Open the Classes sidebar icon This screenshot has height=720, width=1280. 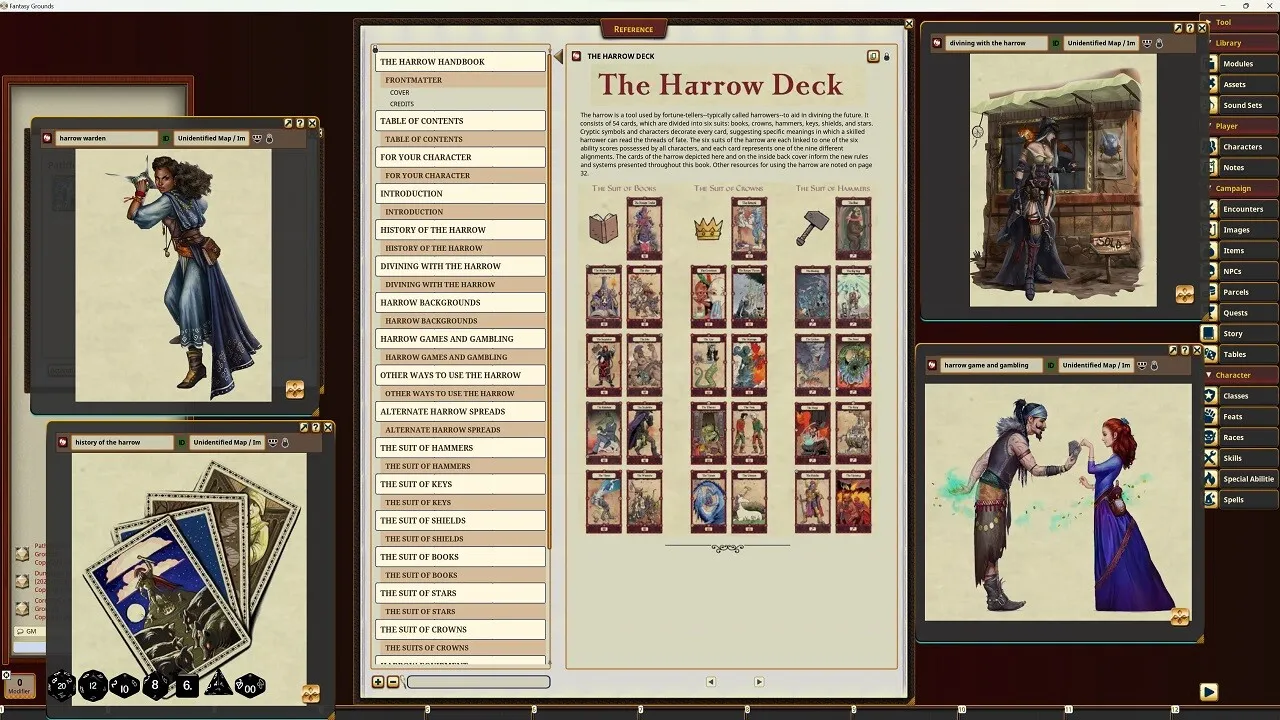coord(1210,395)
